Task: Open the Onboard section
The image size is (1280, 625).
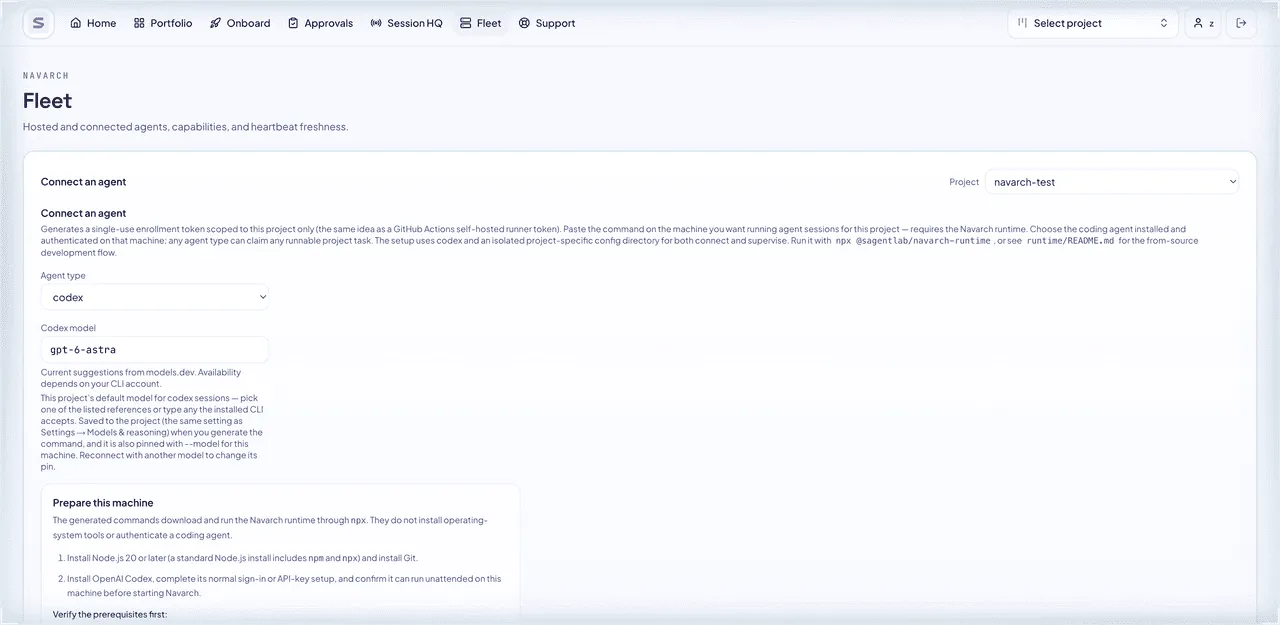Action: pyautogui.click(x=240, y=23)
